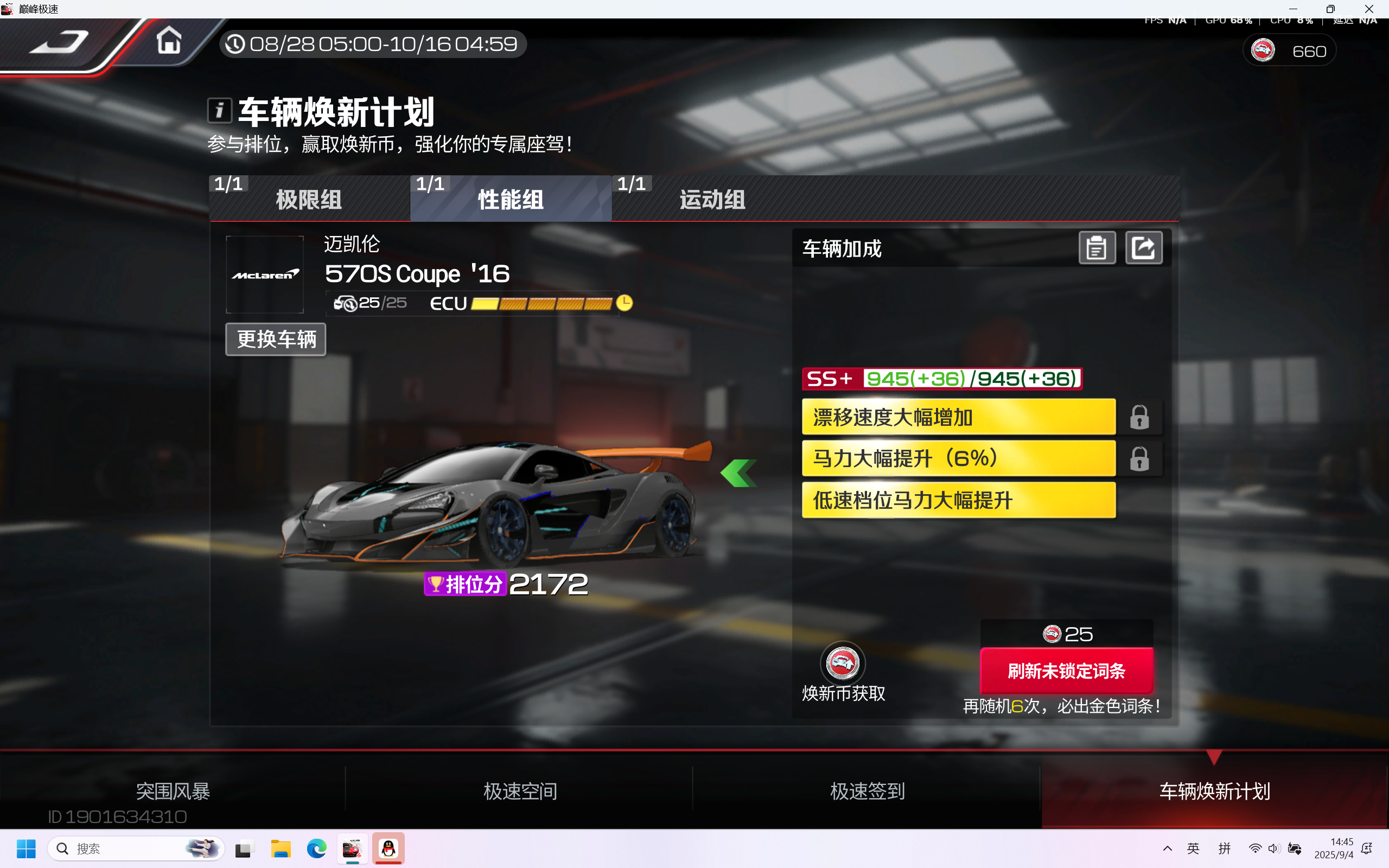
Task: Open Wi-Fi network settings in tray
Action: coord(1256,848)
